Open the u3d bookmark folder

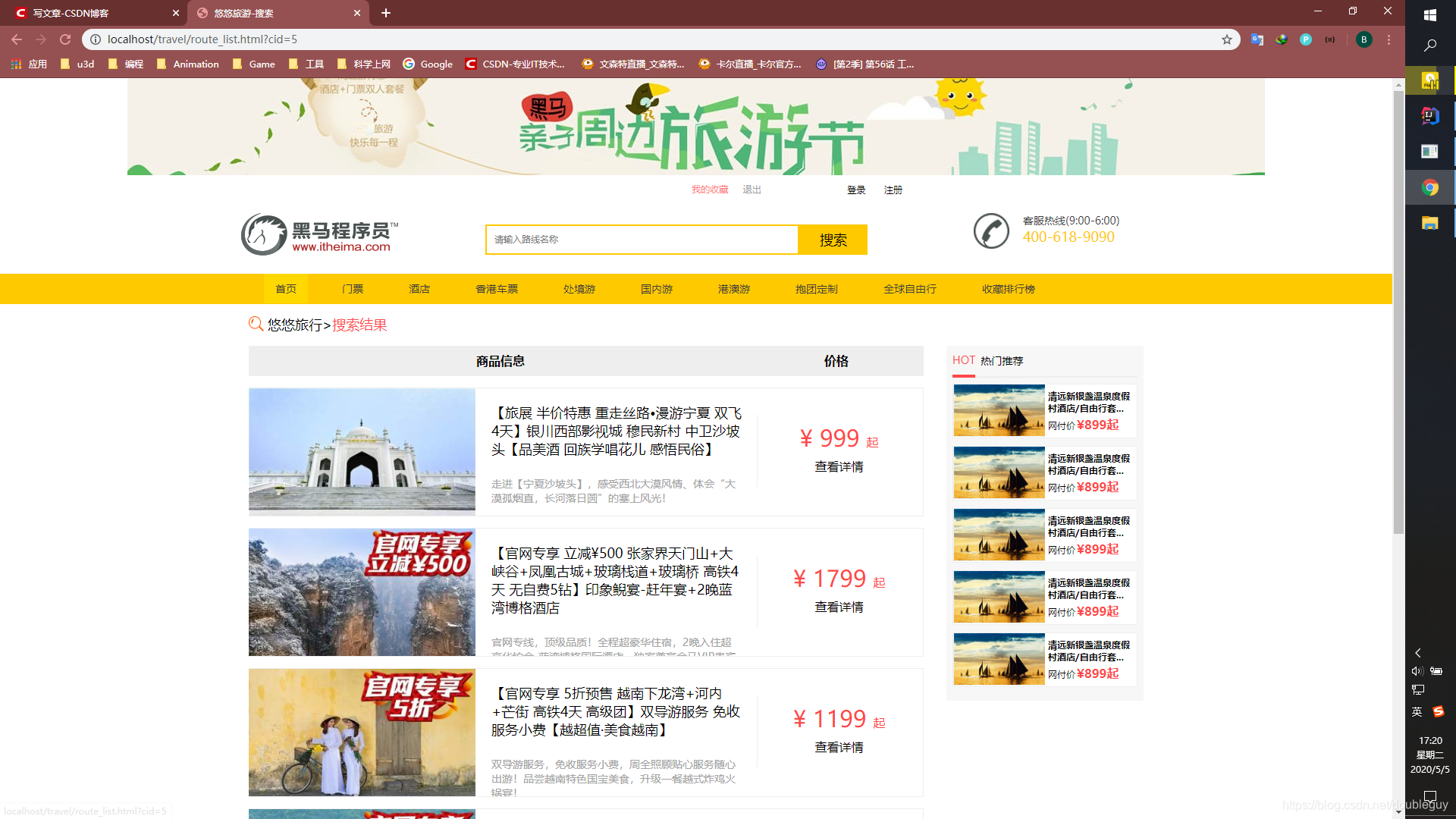(77, 64)
